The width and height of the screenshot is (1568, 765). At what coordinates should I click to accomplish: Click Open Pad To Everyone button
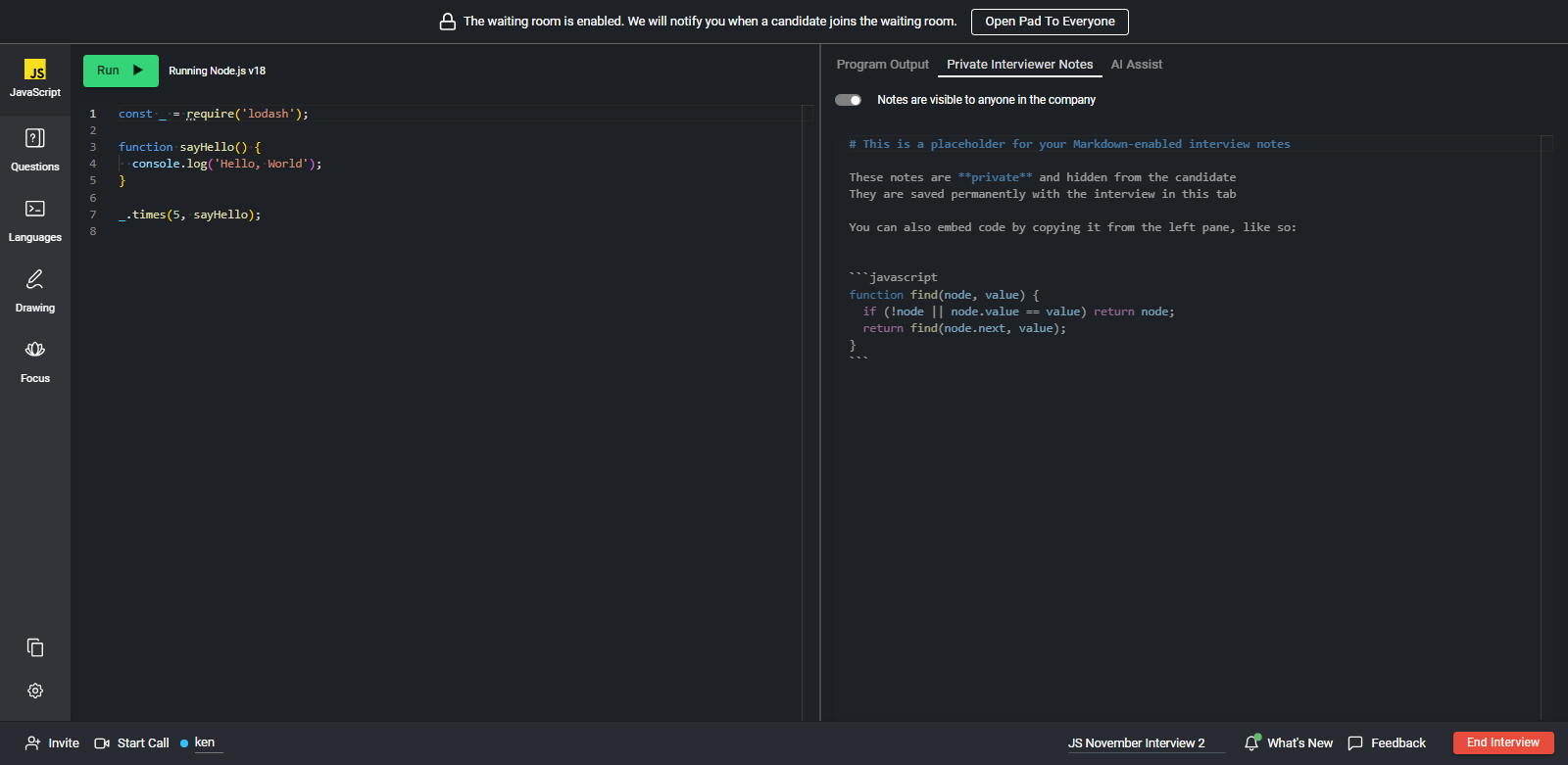tap(1050, 22)
